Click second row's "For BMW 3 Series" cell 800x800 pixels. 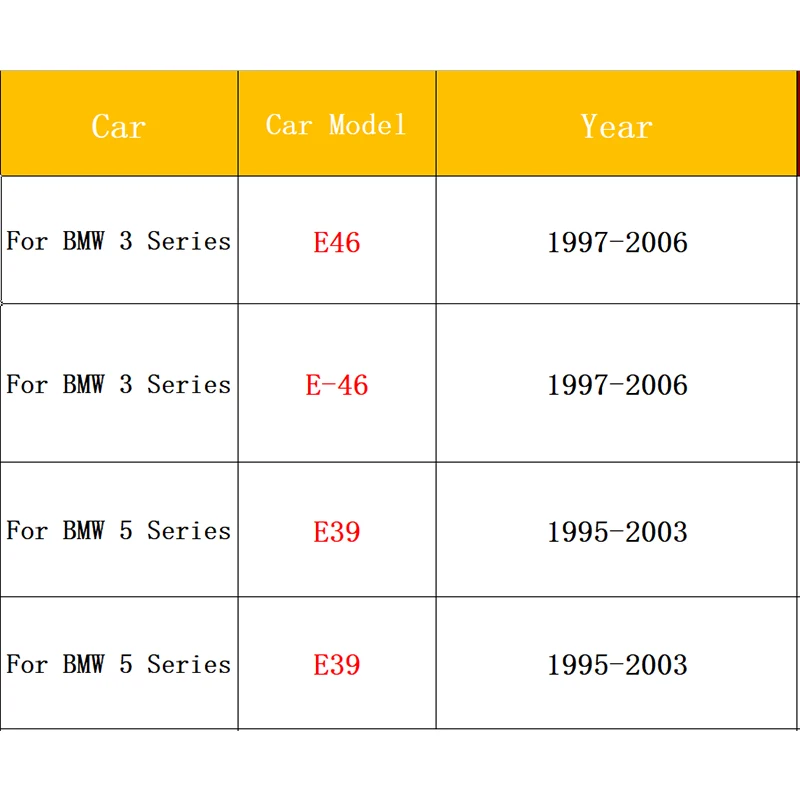[x=118, y=384]
